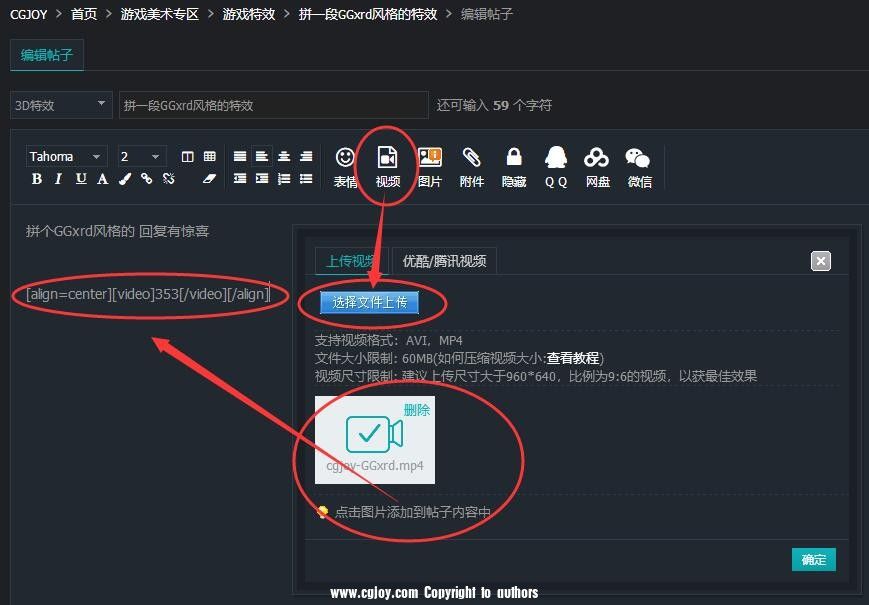Align text left
This screenshot has width=869, height=605.
click(262, 157)
